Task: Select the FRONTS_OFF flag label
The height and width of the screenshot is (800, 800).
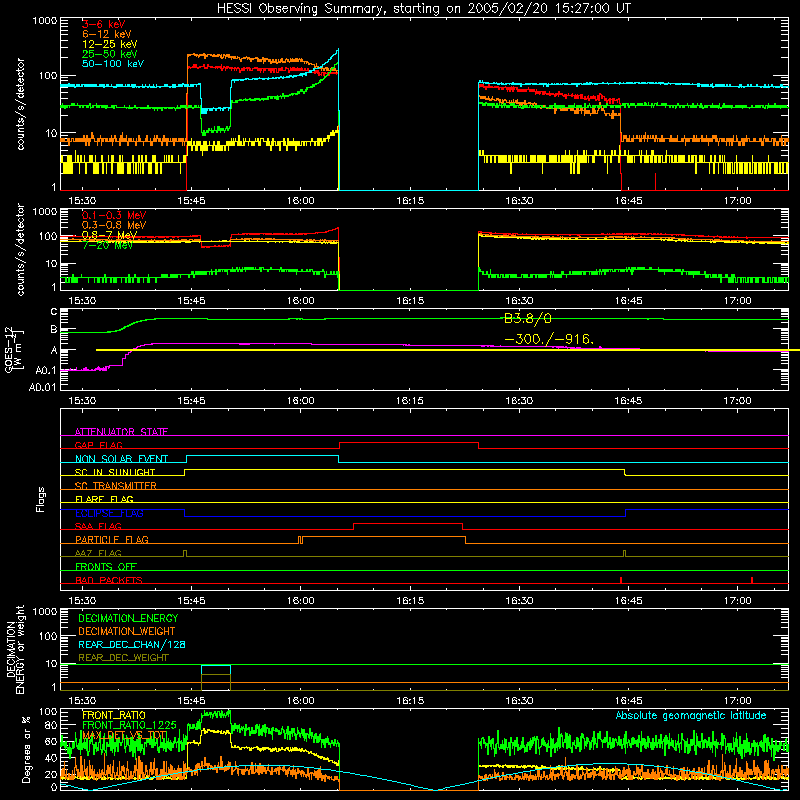Action: 106,566
